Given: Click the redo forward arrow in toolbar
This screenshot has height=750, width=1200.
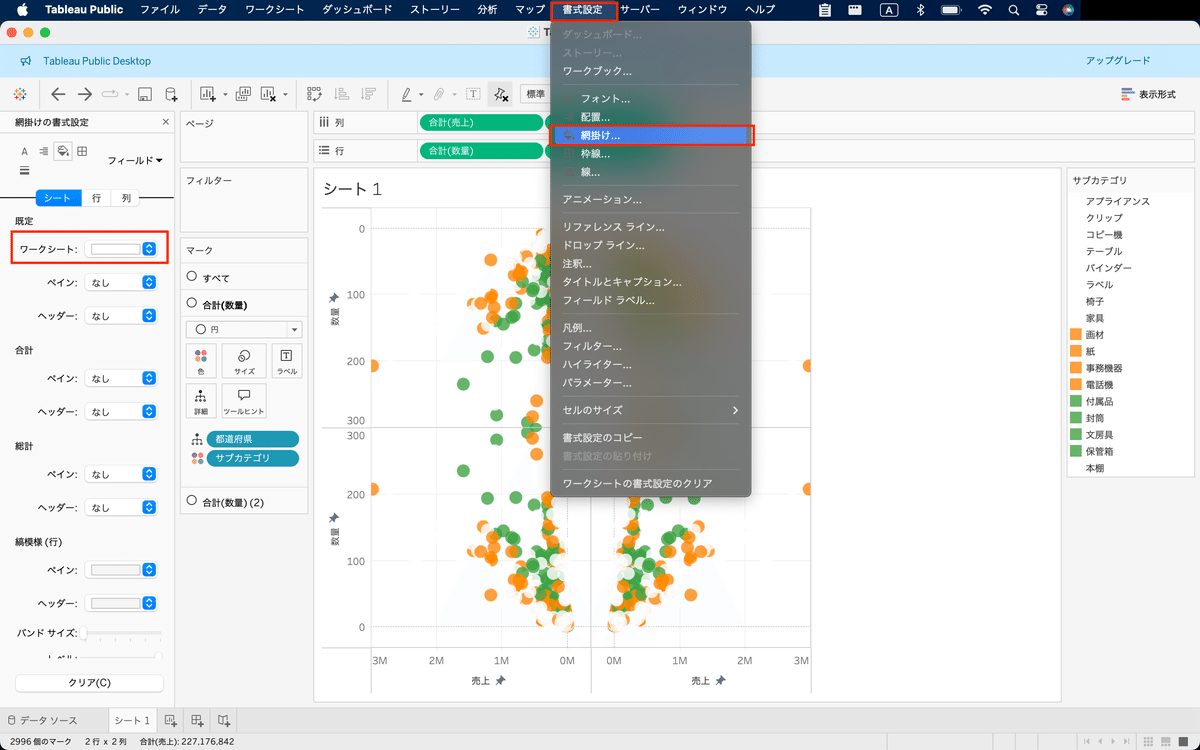Looking at the screenshot, I should (85, 94).
